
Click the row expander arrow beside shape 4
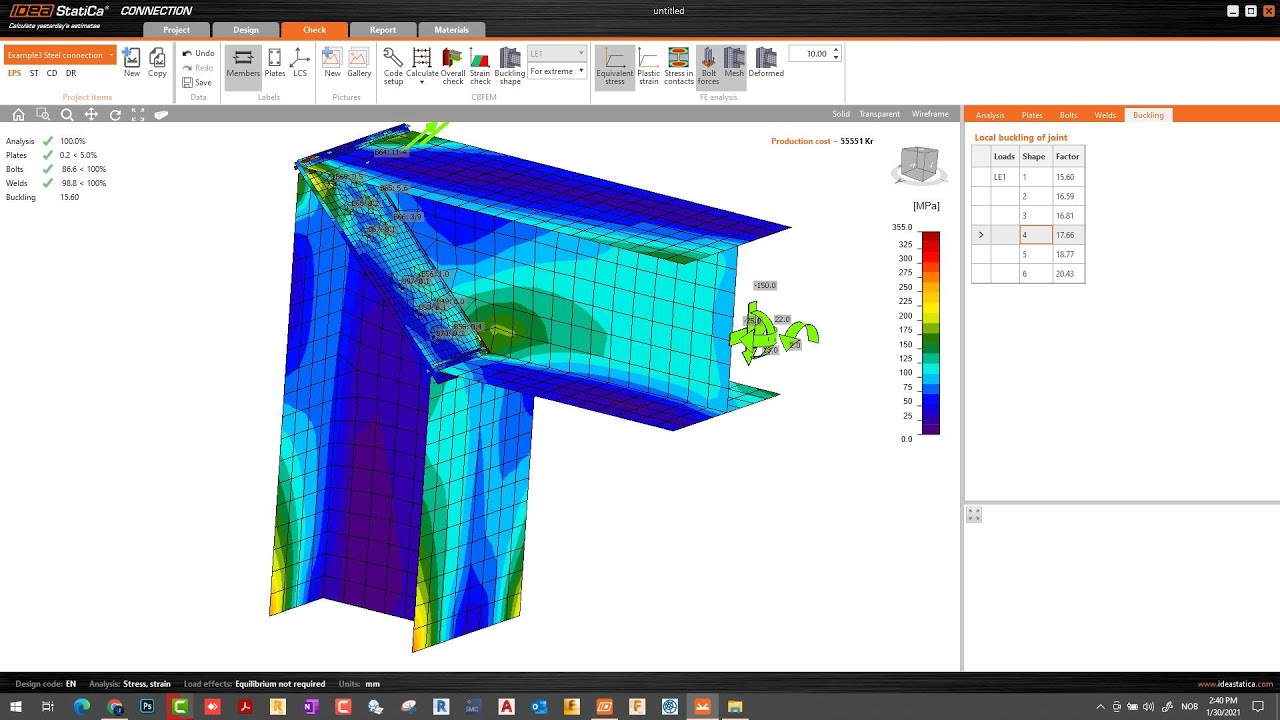[981, 235]
